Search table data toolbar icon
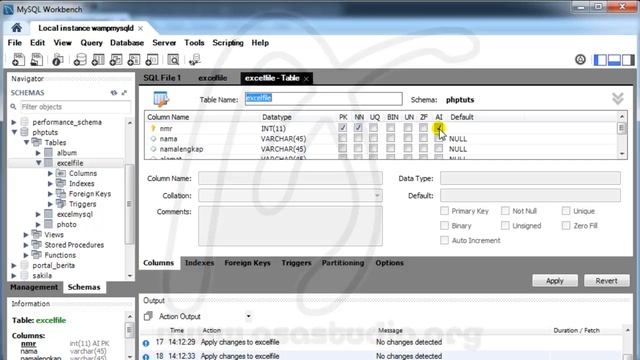Screen dimensions: 640x360 pyautogui.click(x=173, y=60)
